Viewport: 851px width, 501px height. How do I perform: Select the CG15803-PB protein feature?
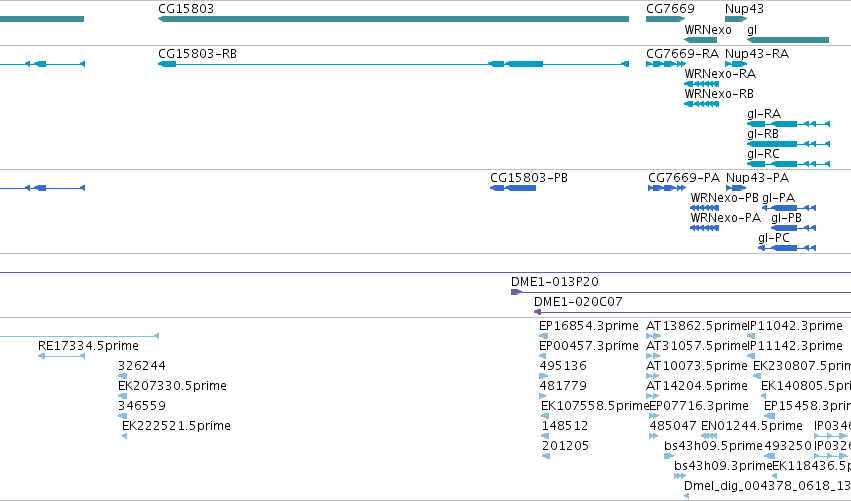513,188
